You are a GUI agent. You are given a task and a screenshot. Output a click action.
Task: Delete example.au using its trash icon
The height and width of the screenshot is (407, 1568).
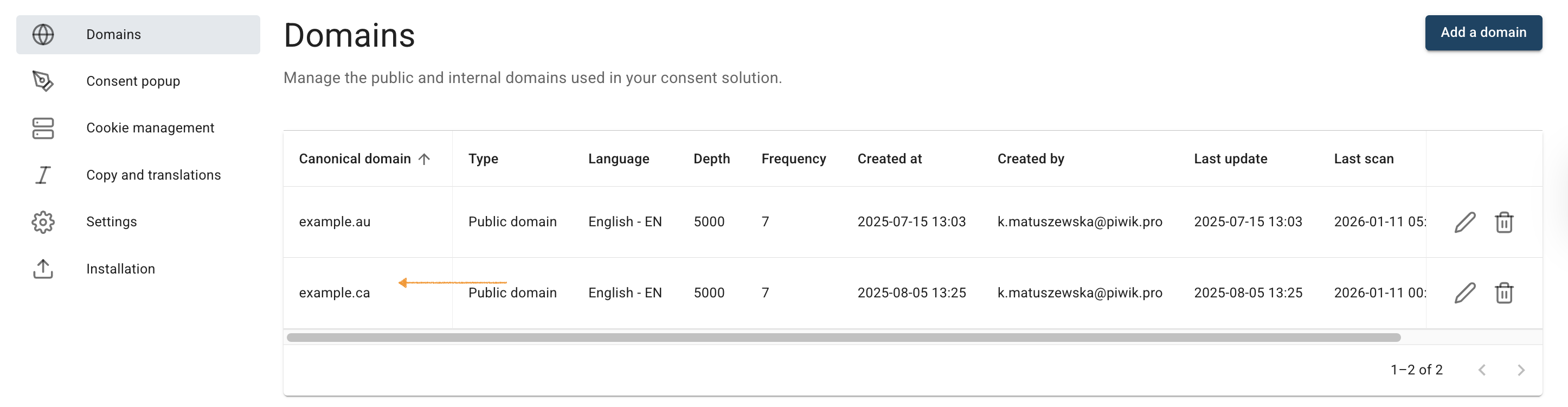coord(1505,222)
